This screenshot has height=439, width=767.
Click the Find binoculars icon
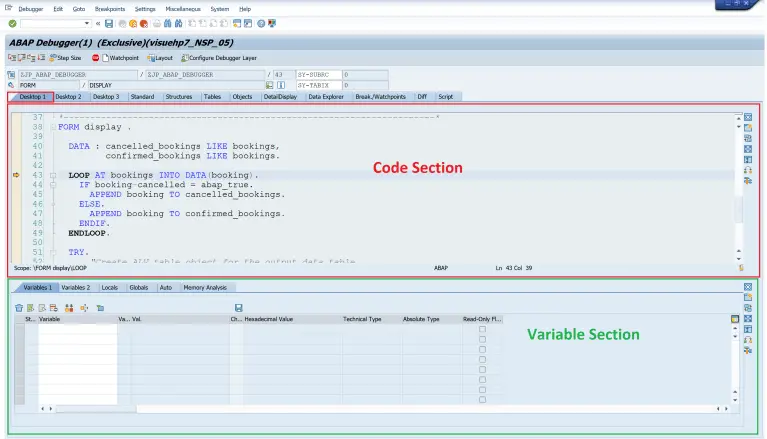168,23
